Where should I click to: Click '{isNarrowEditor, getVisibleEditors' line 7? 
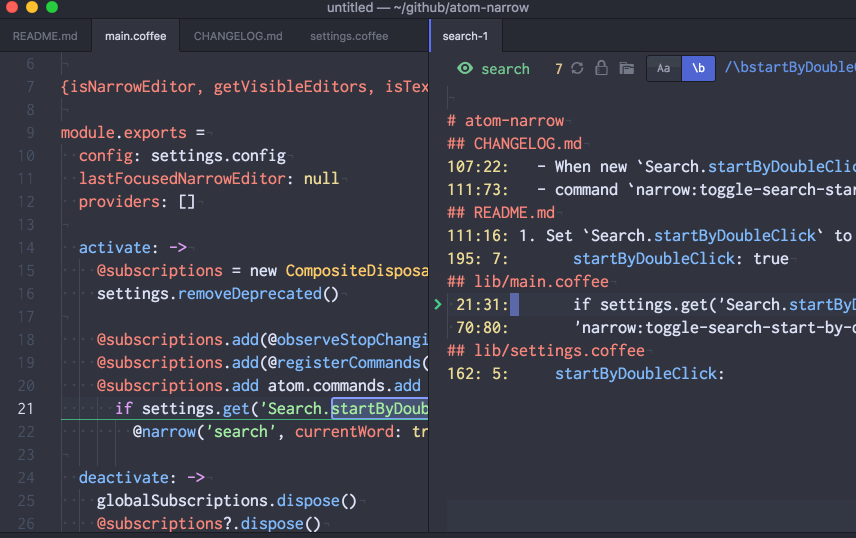[x=245, y=86]
